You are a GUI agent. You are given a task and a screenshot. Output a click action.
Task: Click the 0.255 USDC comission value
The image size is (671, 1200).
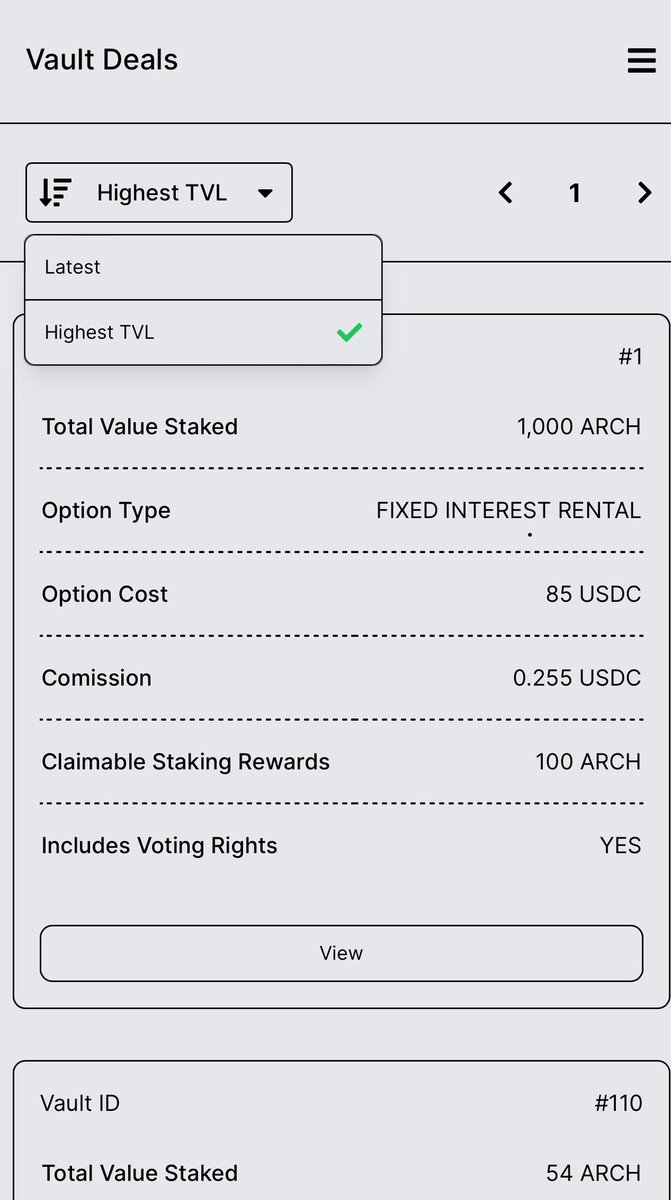(x=577, y=678)
